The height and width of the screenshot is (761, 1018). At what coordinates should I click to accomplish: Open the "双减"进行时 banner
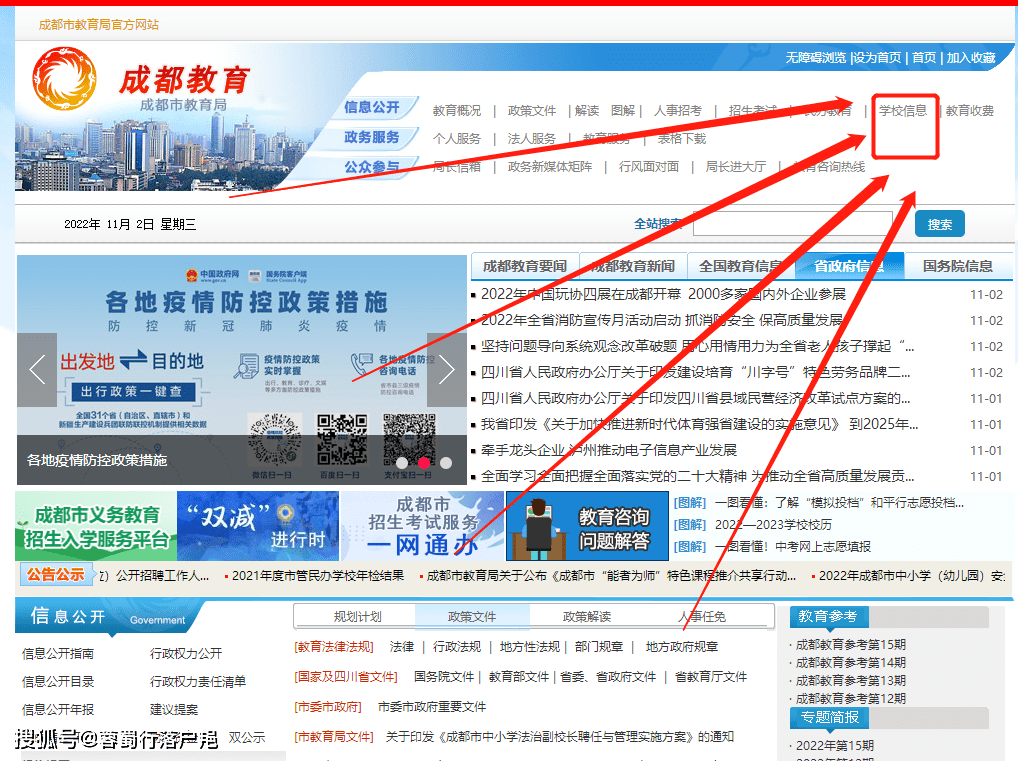258,526
